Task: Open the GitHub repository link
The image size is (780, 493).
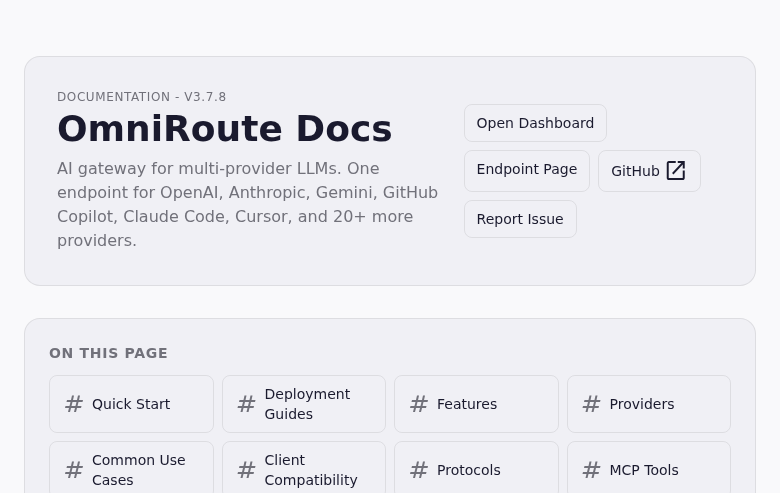Action: click(x=649, y=171)
